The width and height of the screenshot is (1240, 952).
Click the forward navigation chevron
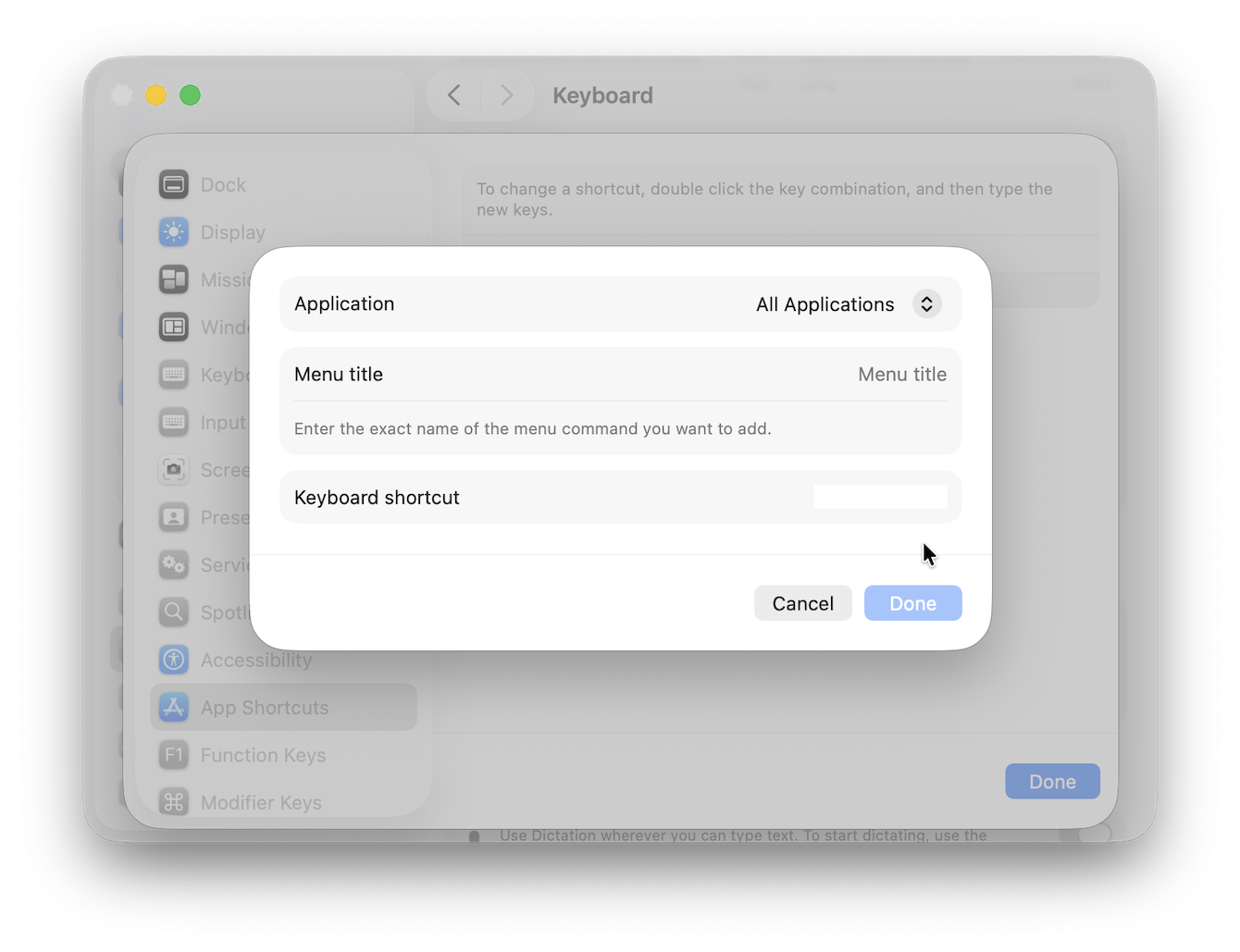[507, 94]
